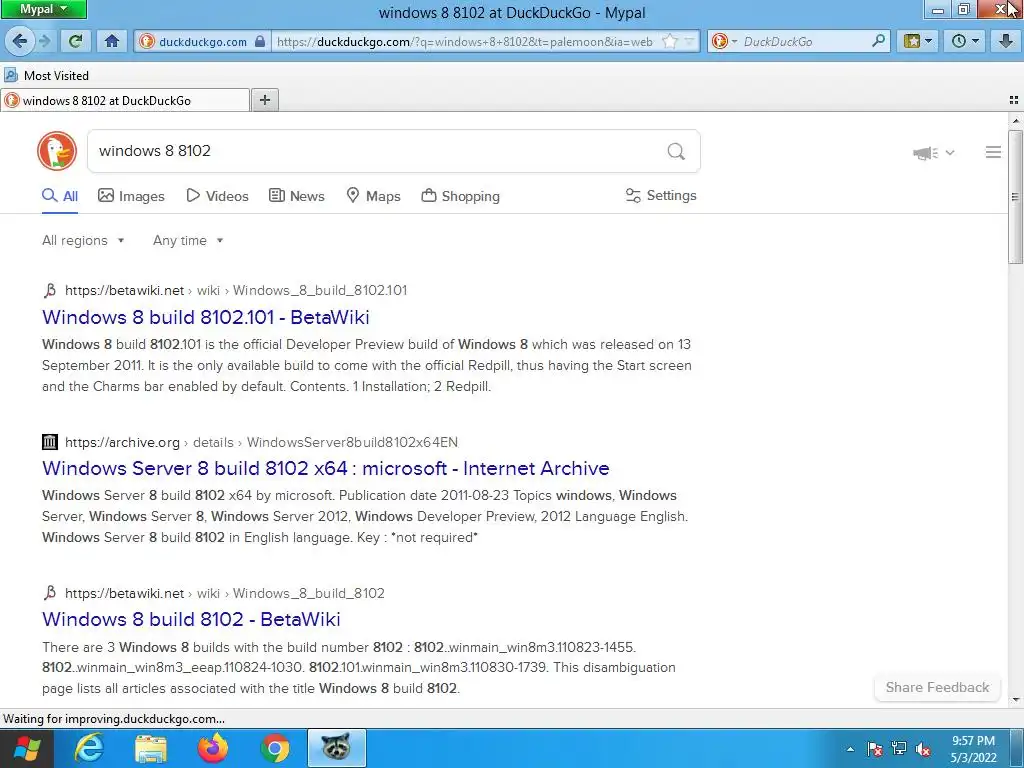This screenshot has width=1024, height=768.
Task: Open the DuckDuckGo hamburger menu
Action: tap(993, 152)
